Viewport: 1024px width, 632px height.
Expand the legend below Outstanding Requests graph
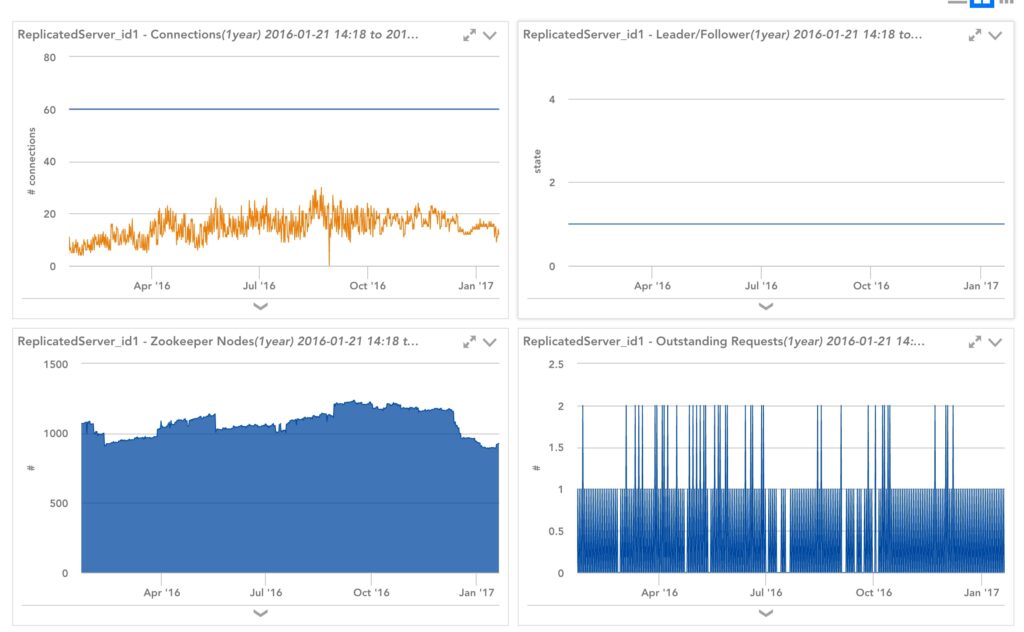click(x=766, y=613)
